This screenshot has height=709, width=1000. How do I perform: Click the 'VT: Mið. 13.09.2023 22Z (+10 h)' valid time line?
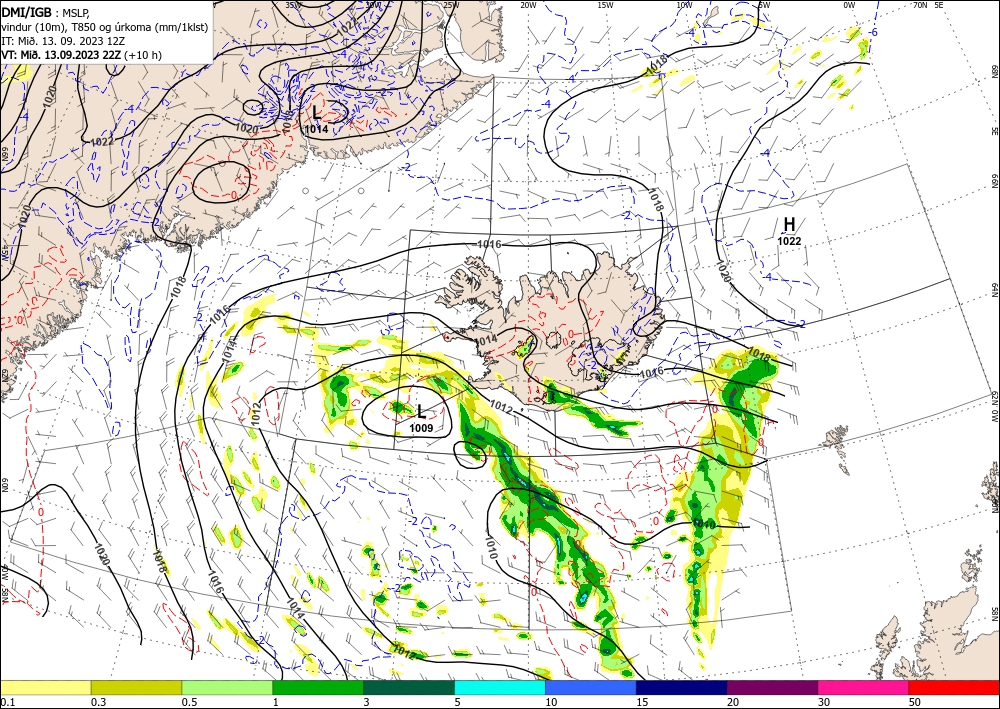82,55
